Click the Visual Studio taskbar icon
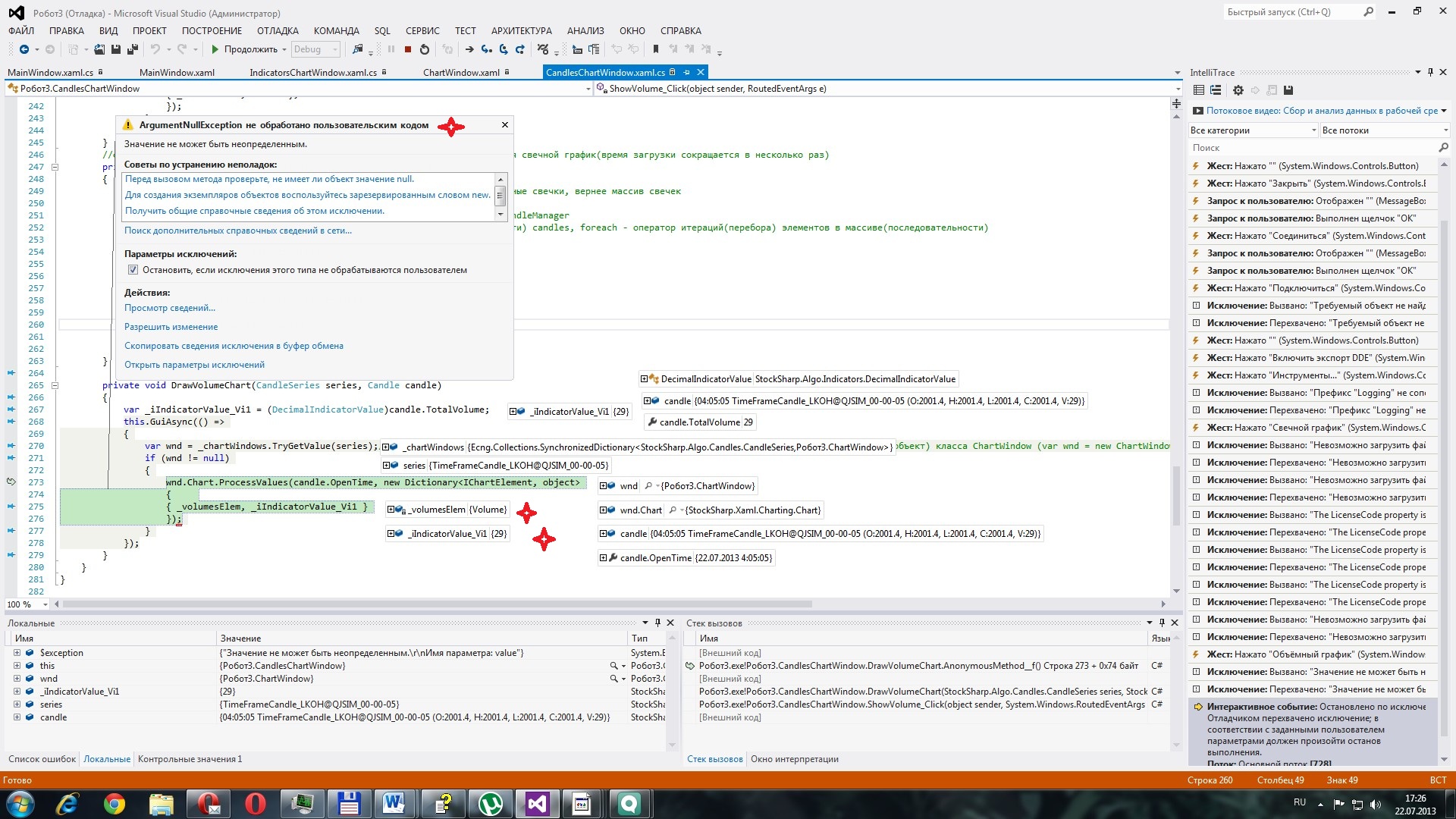 click(x=538, y=803)
